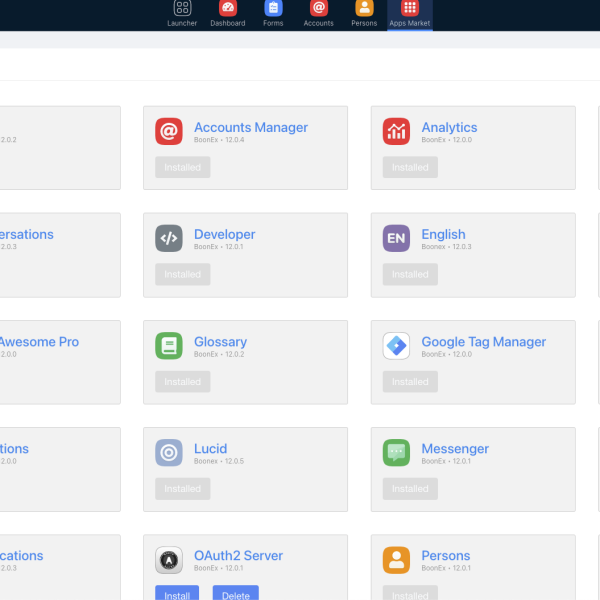Click the English EN language icon
The image size is (600, 600).
point(396,238)
